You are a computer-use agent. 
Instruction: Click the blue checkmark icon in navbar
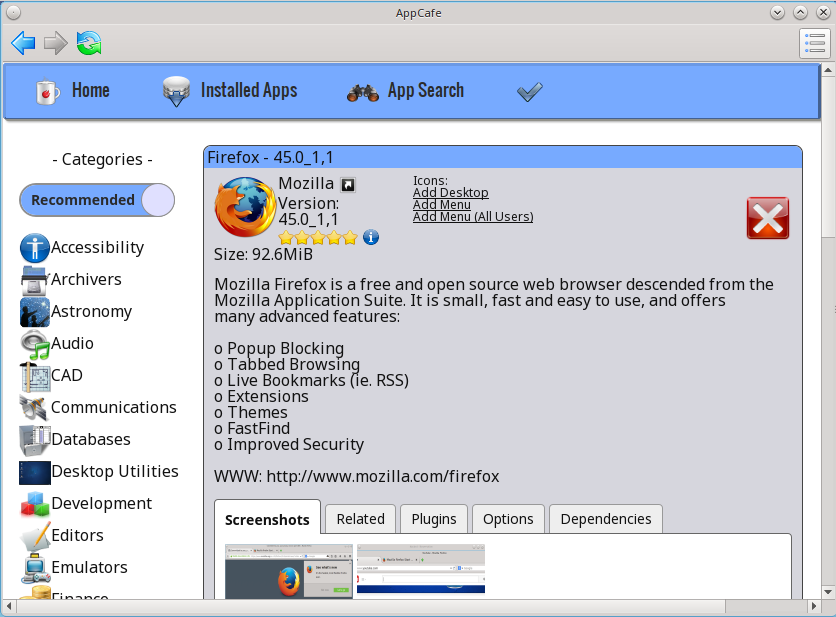click(529, 92)
